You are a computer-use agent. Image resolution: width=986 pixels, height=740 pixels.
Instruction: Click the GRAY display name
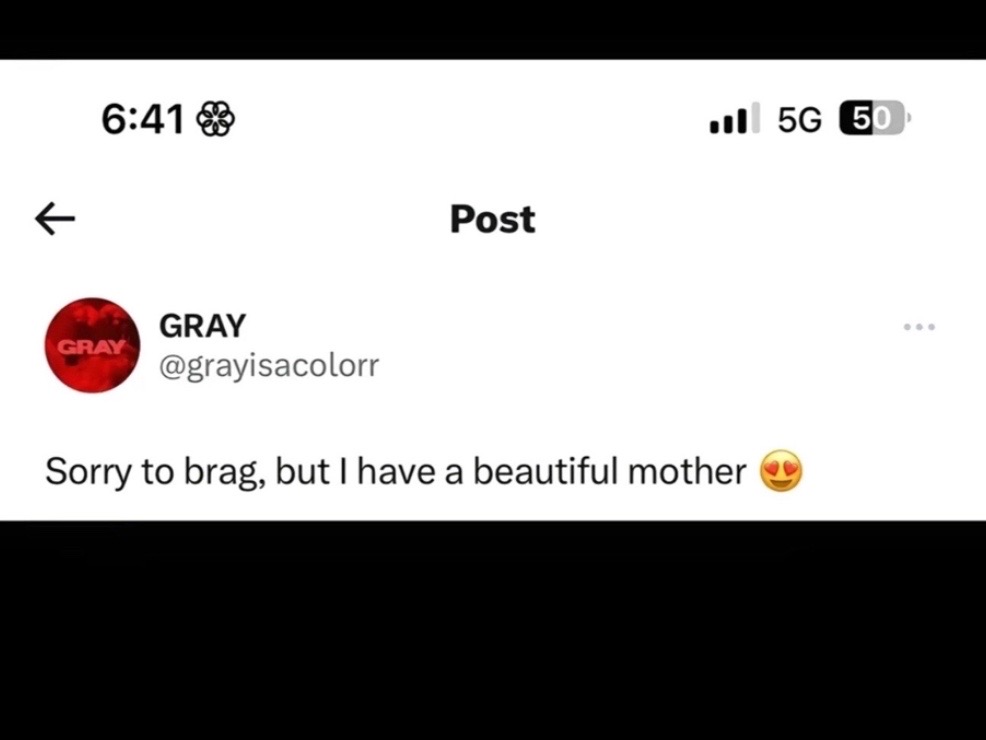tap(202, 326)
